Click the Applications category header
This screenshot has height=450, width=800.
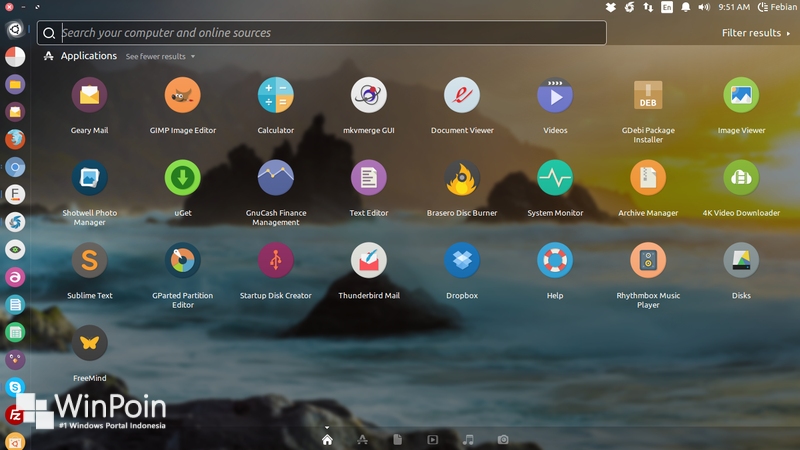(x=89, y=56)
